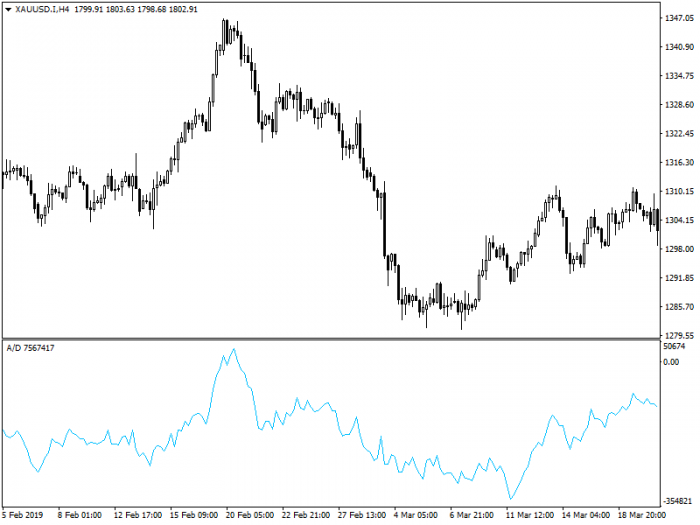Select the XAUUSD.I,H4 symbol title text
The height and width of the screenshot is (525, 700).
pyautogui.click(x=42, y=9)
